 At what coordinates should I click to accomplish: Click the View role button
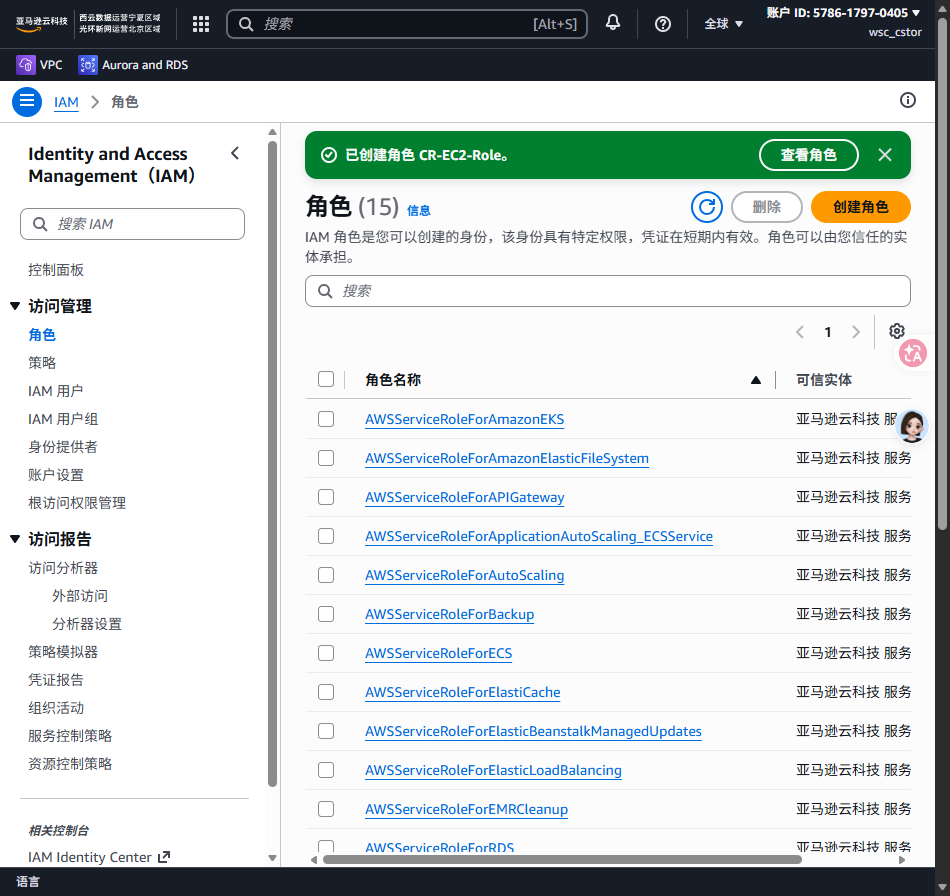tap(808, 155)
